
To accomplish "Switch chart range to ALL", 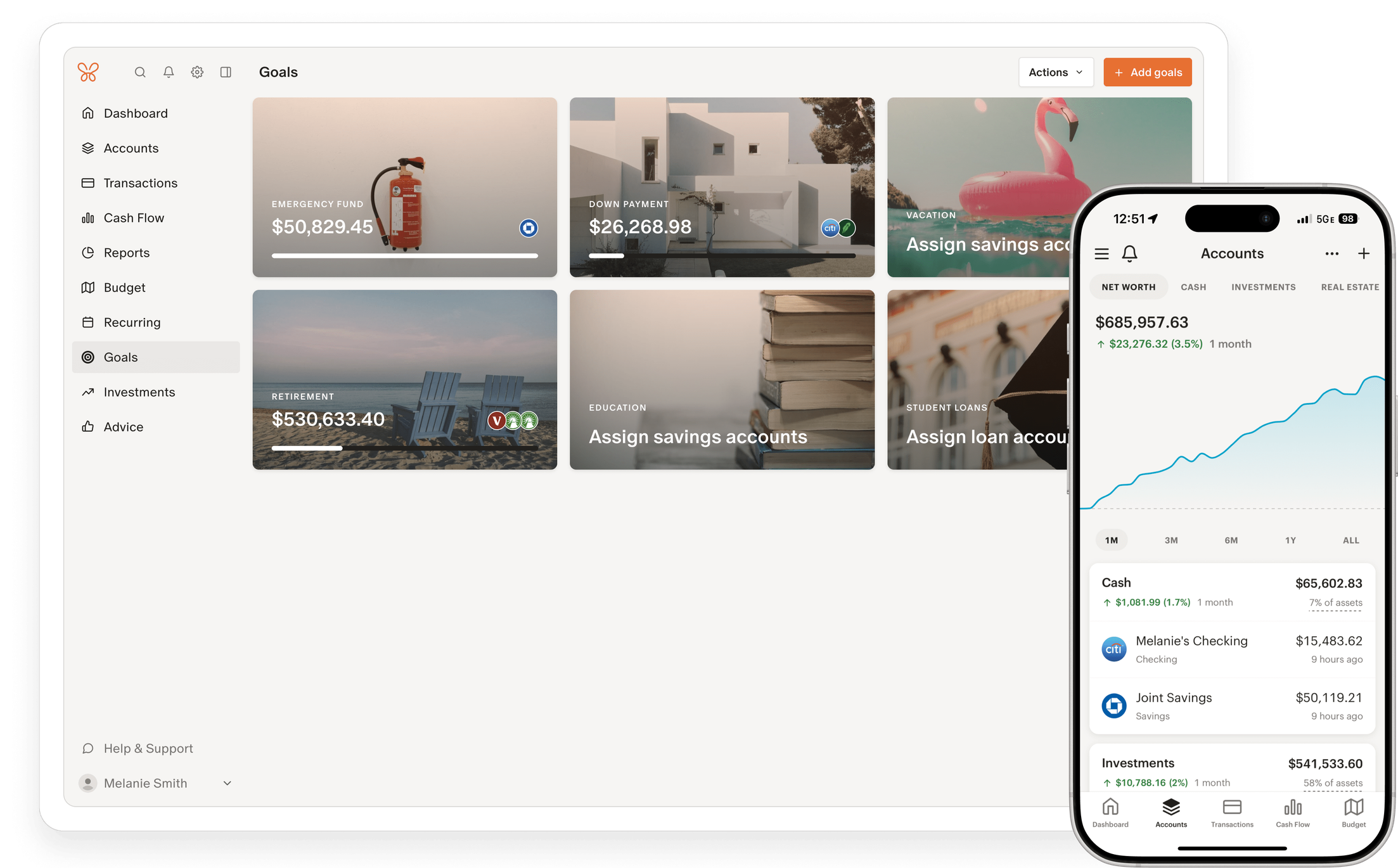I will tap(1350, 540).
